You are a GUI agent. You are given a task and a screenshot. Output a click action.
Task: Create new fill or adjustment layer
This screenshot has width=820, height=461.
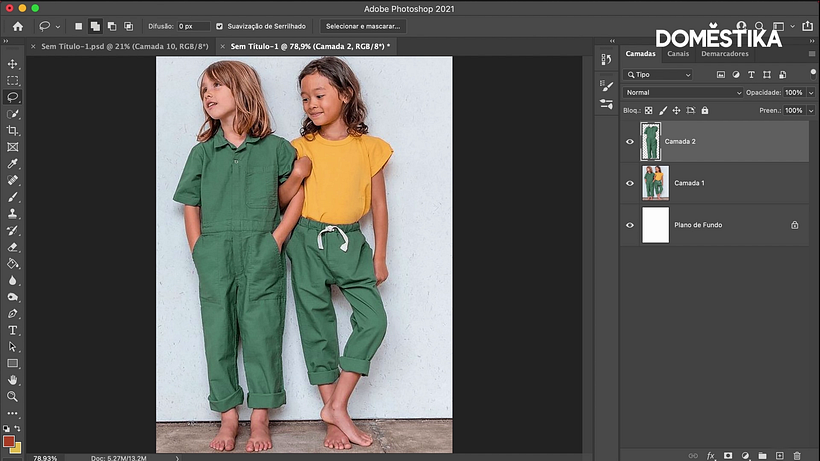[x=745, y=456]
